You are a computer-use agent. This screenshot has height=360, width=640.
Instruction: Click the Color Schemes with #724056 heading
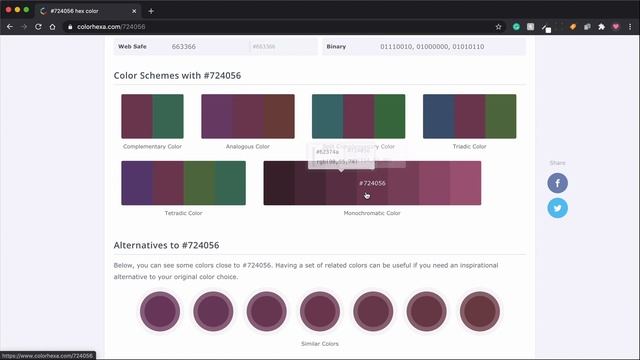[177, 76]
